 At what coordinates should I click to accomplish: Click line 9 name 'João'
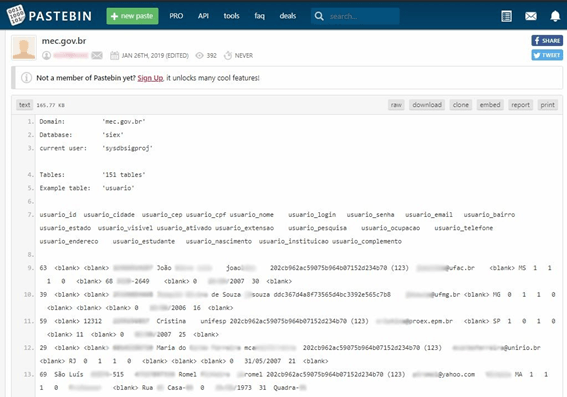(x=164, y=268)
